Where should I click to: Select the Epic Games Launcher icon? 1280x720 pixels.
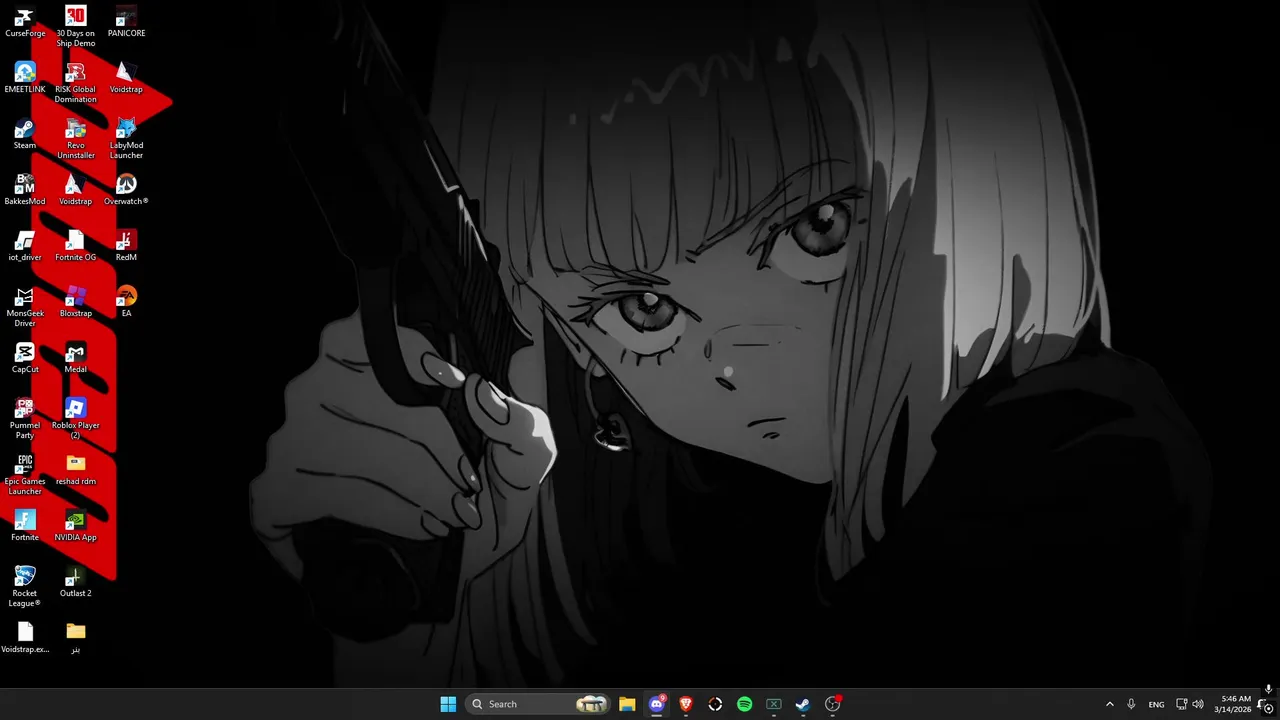(25, 475)
